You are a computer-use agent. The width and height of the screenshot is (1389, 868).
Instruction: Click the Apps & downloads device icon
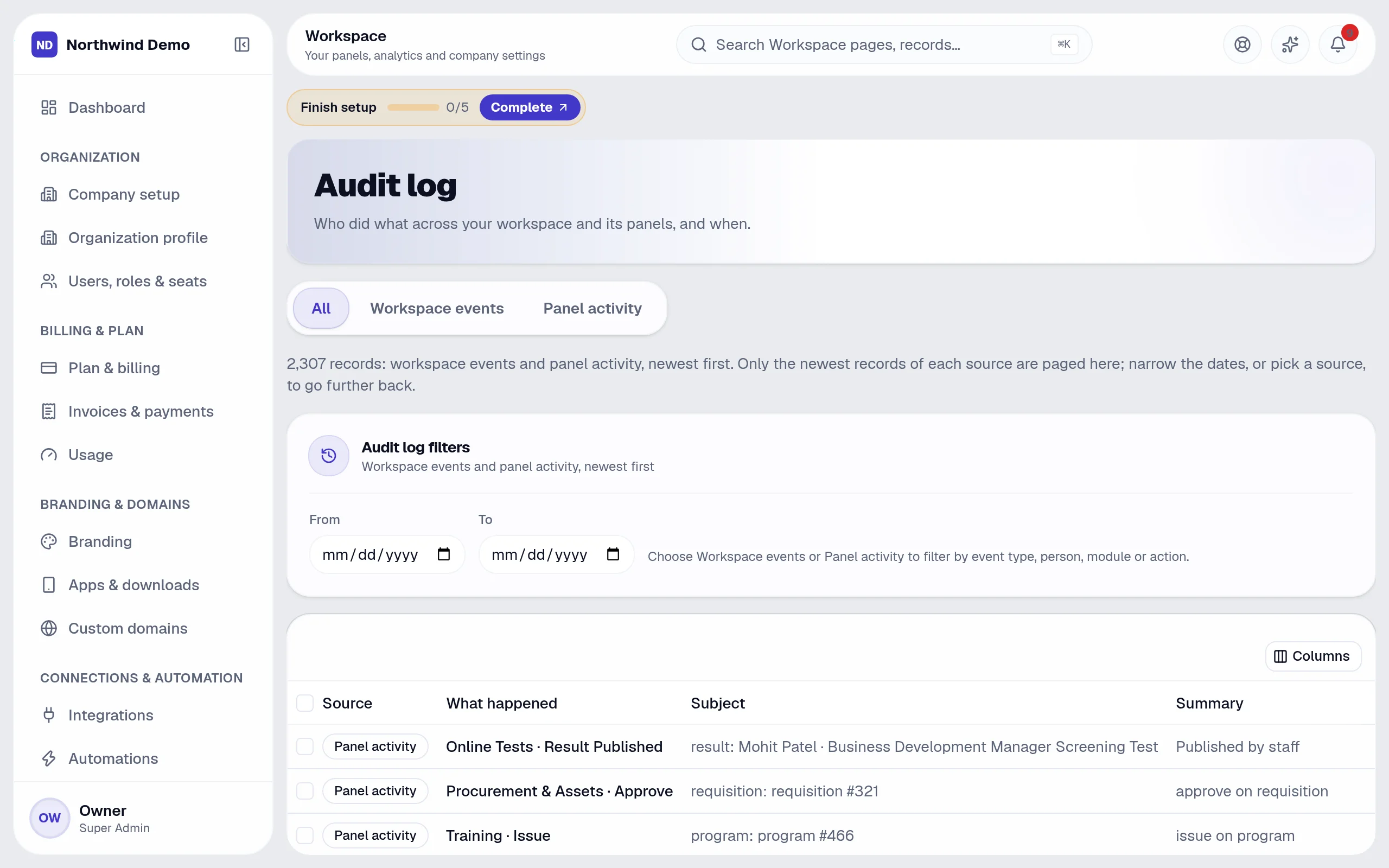pyautogui.click(x=49, y=584)
